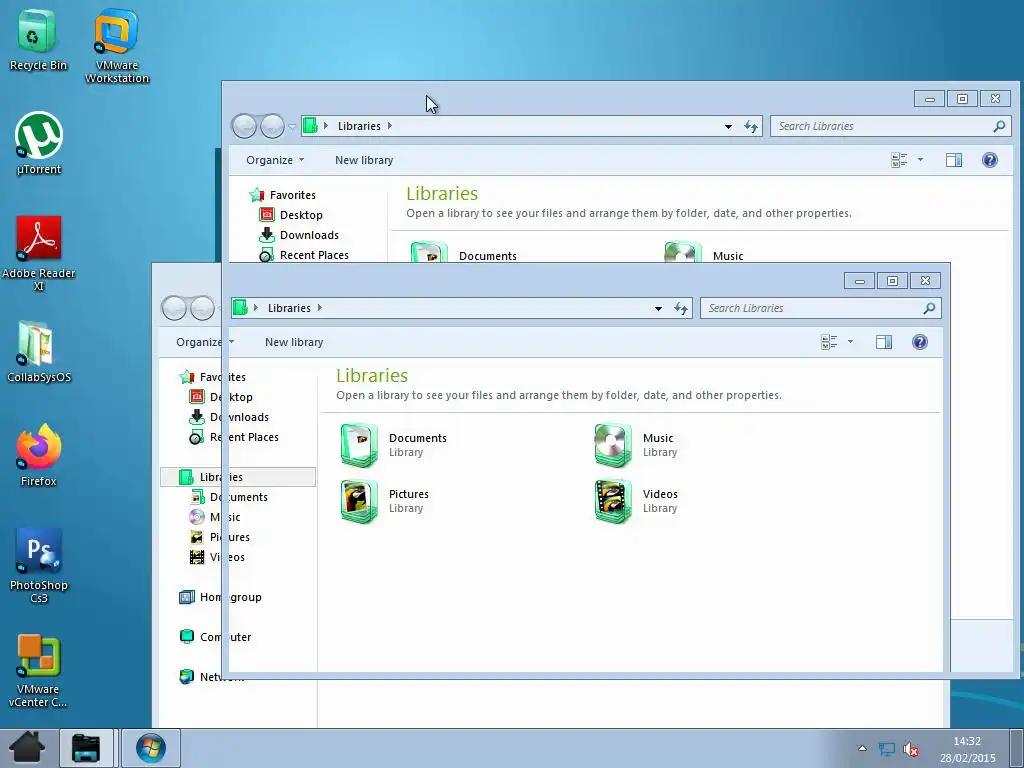
Task: Click the help icon in front window
Action: tap(920, 342)
